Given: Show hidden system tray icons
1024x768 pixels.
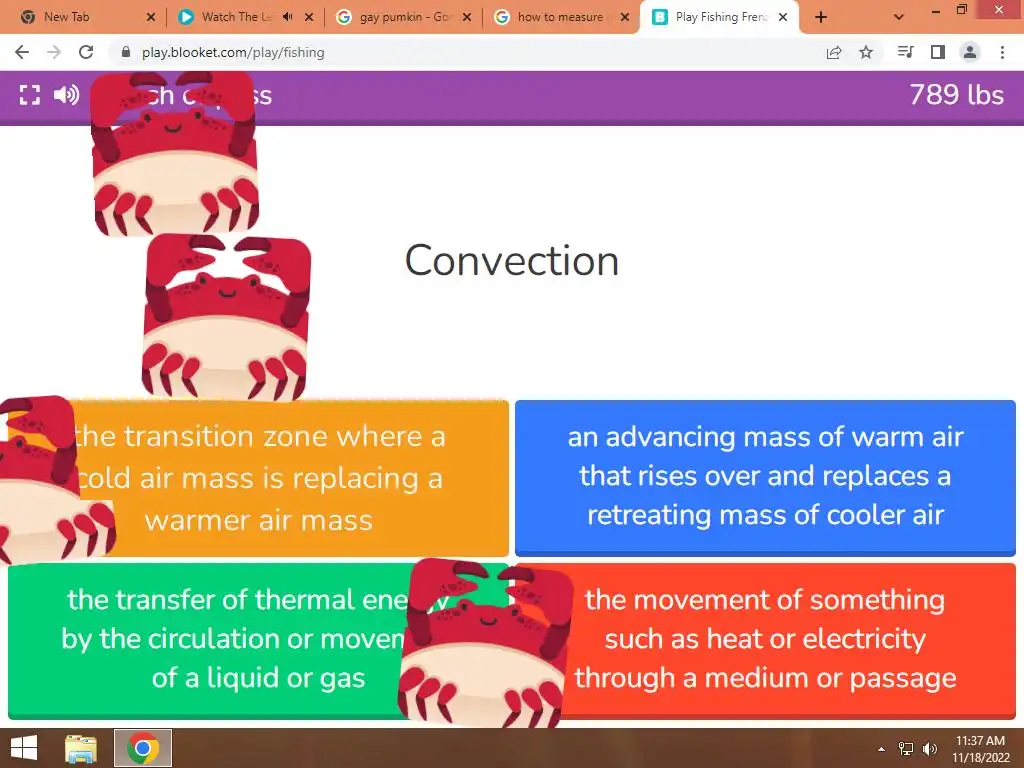Looking at the screenshot, I should coord(882,749).
